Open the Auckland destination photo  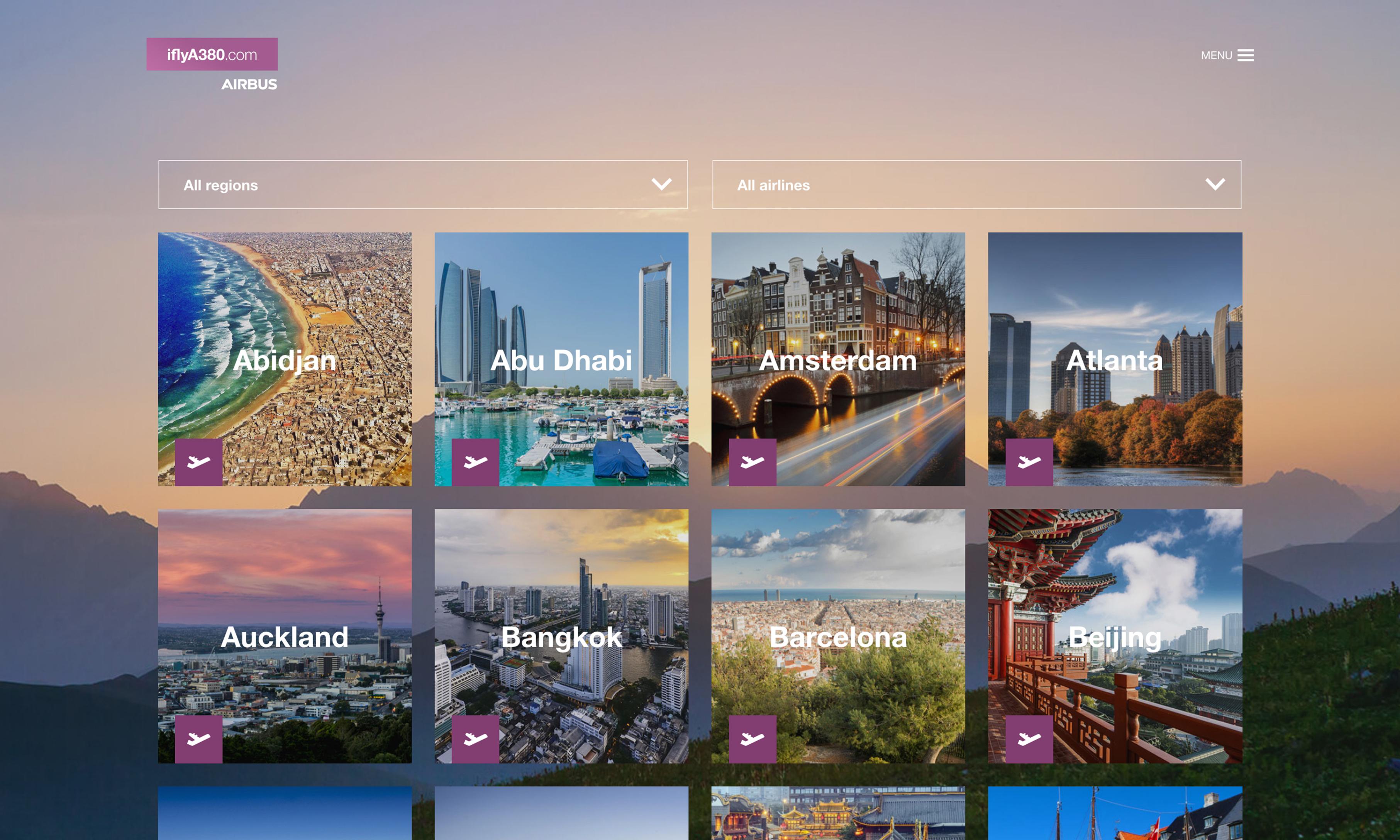[x=285, y=566]
